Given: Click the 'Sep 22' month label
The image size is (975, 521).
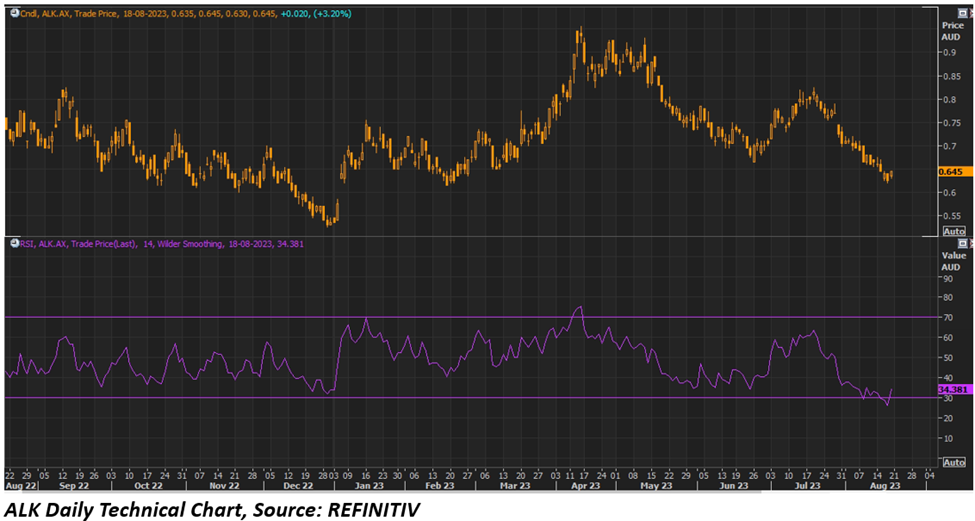Looking at the screenshot, I should coord(73,486).
